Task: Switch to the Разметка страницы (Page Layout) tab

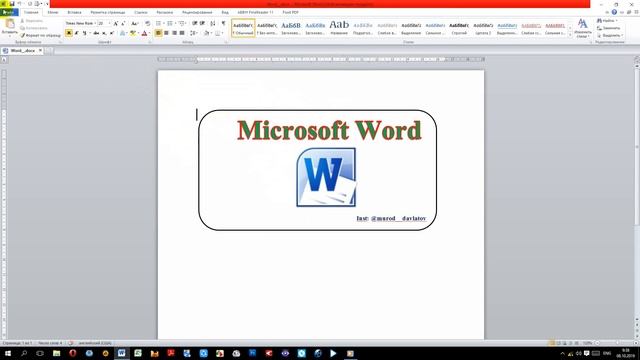Action: pyautogui.click(x=108, y=12)
